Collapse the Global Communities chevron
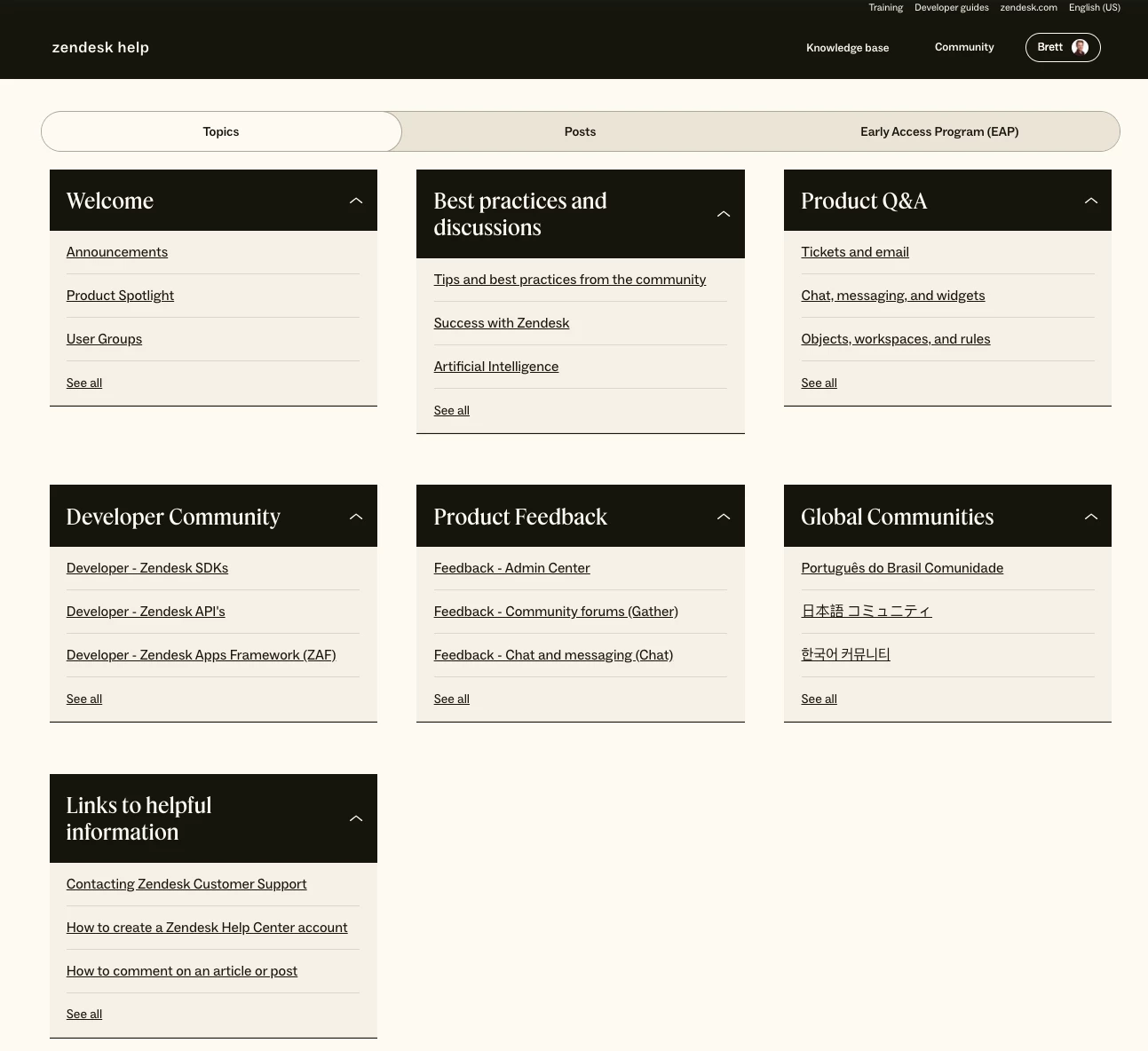The width and height of the screenshot is (1148, 1051). point(1091,517)
